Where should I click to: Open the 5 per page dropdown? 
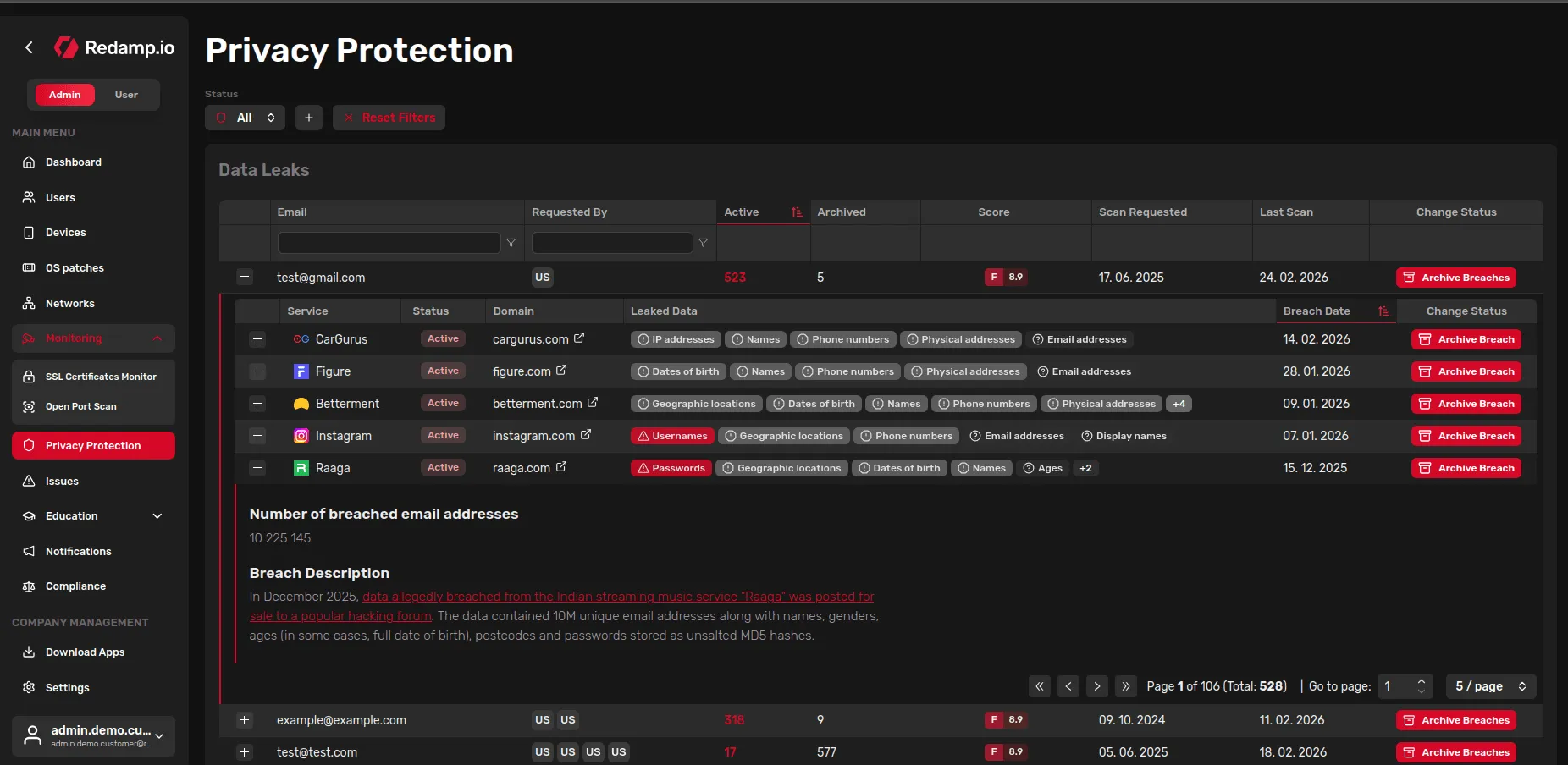(1488, 686)
